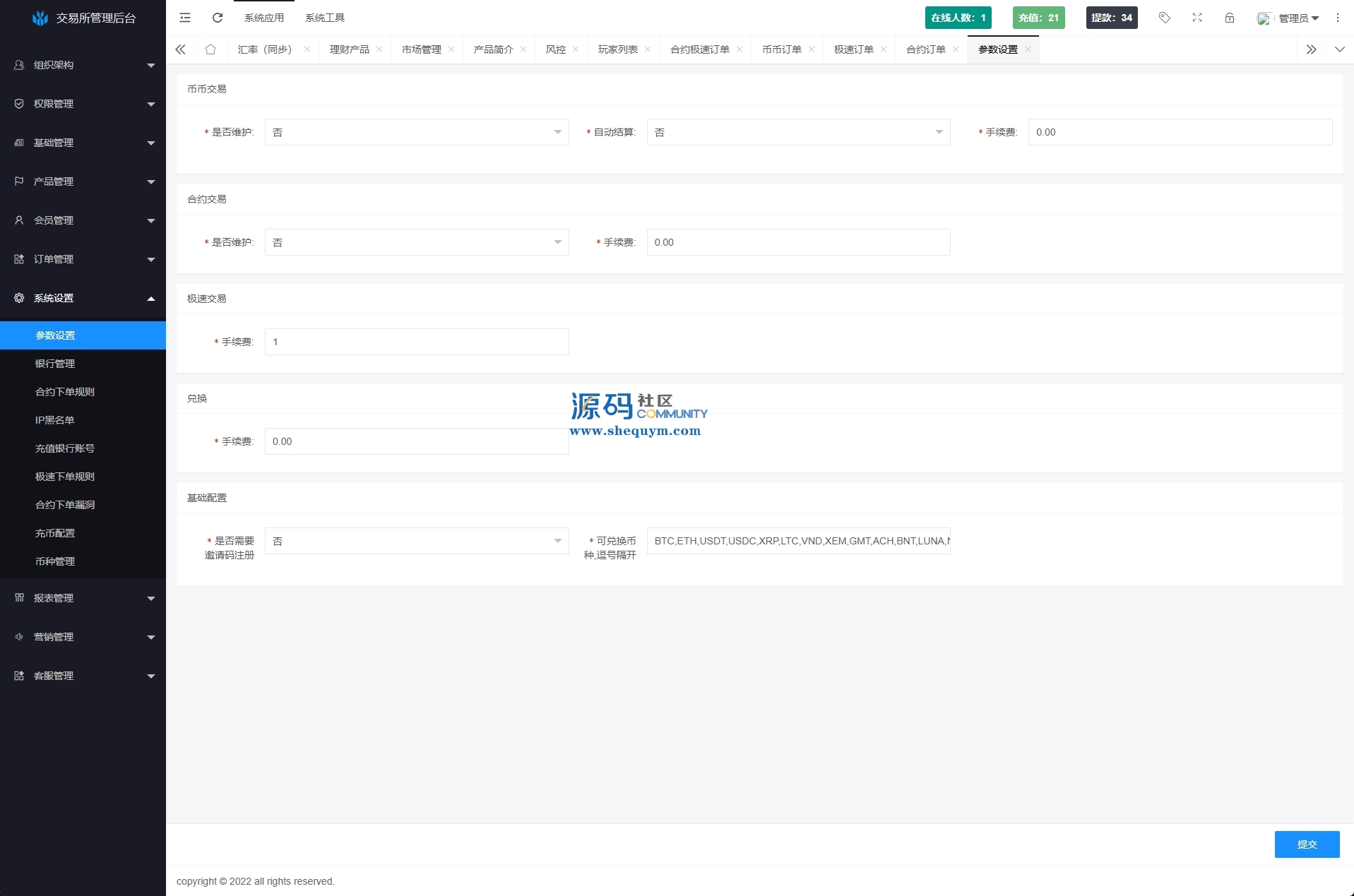Screen dimensions: 1354x896
Task: Click the 极速交易 手续费 input field
Action: (417, 342)
